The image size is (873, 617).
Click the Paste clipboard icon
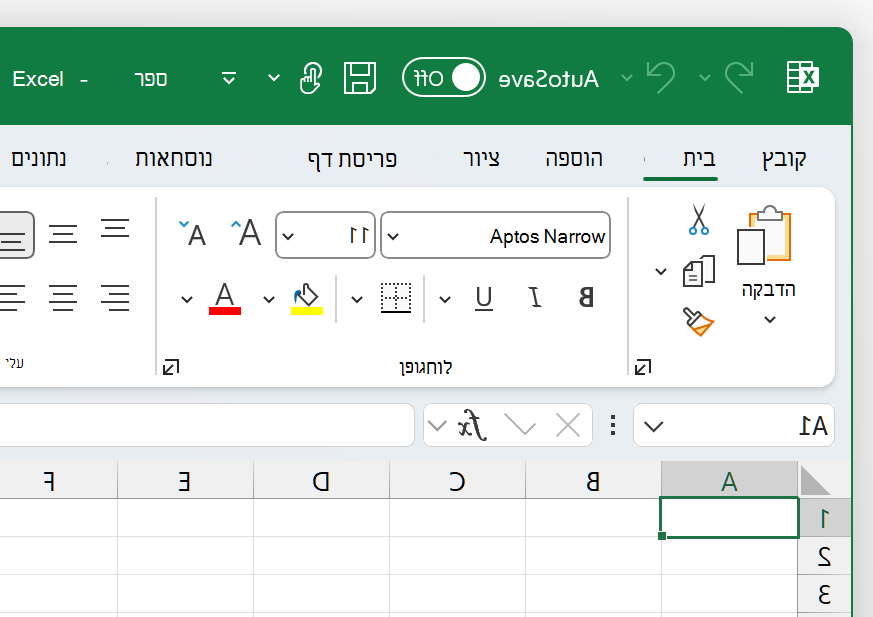(x=764, y=234)
